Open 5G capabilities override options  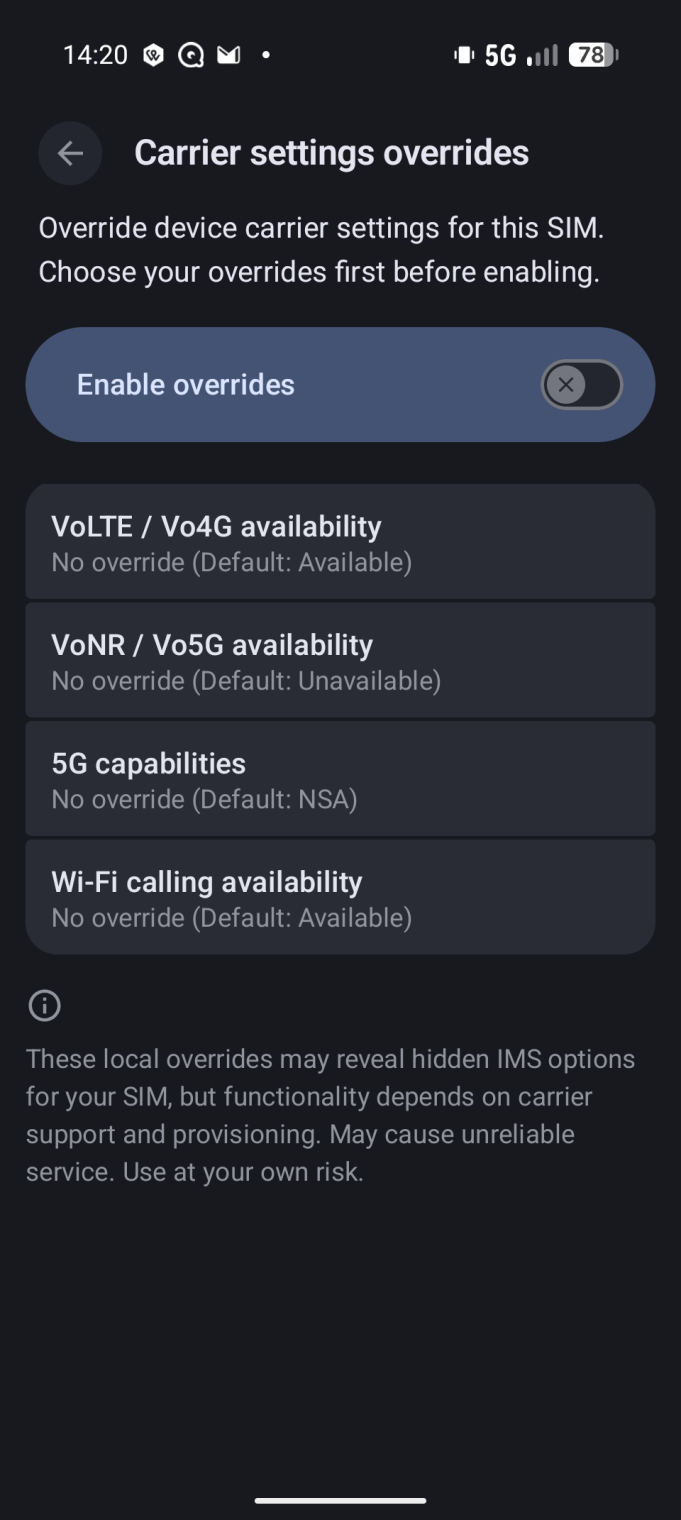point(340,779)
